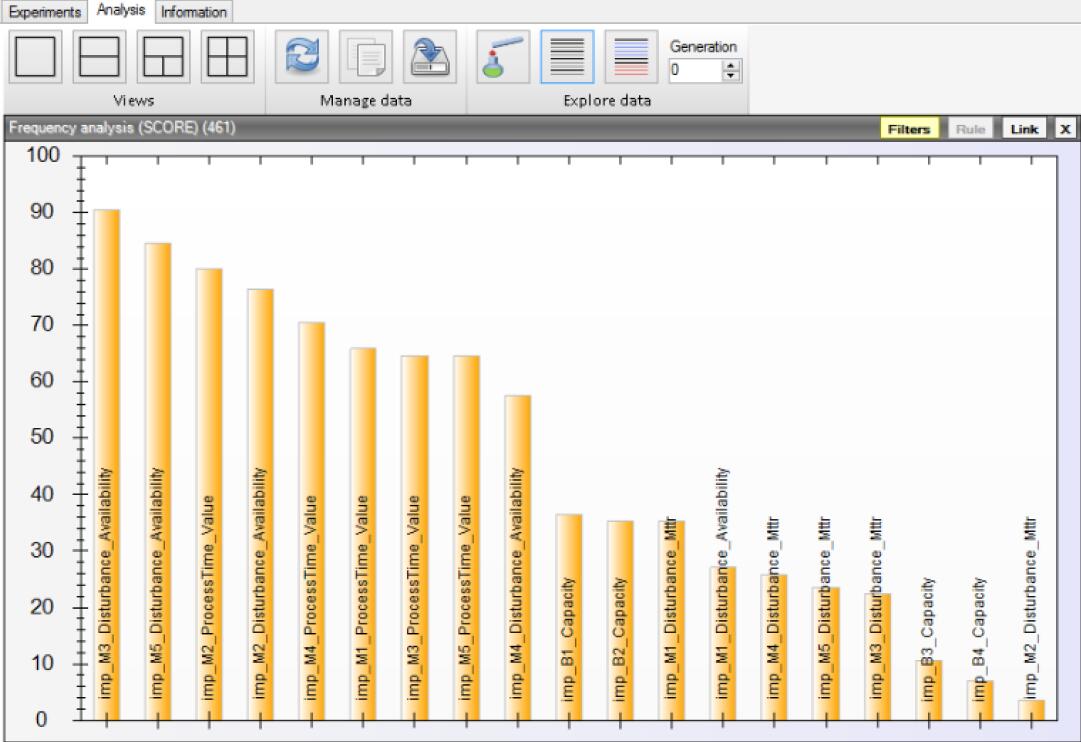Click the imp_B4_Capacity bar
This screenshot has height=742, width=1081.
point(980,701)
